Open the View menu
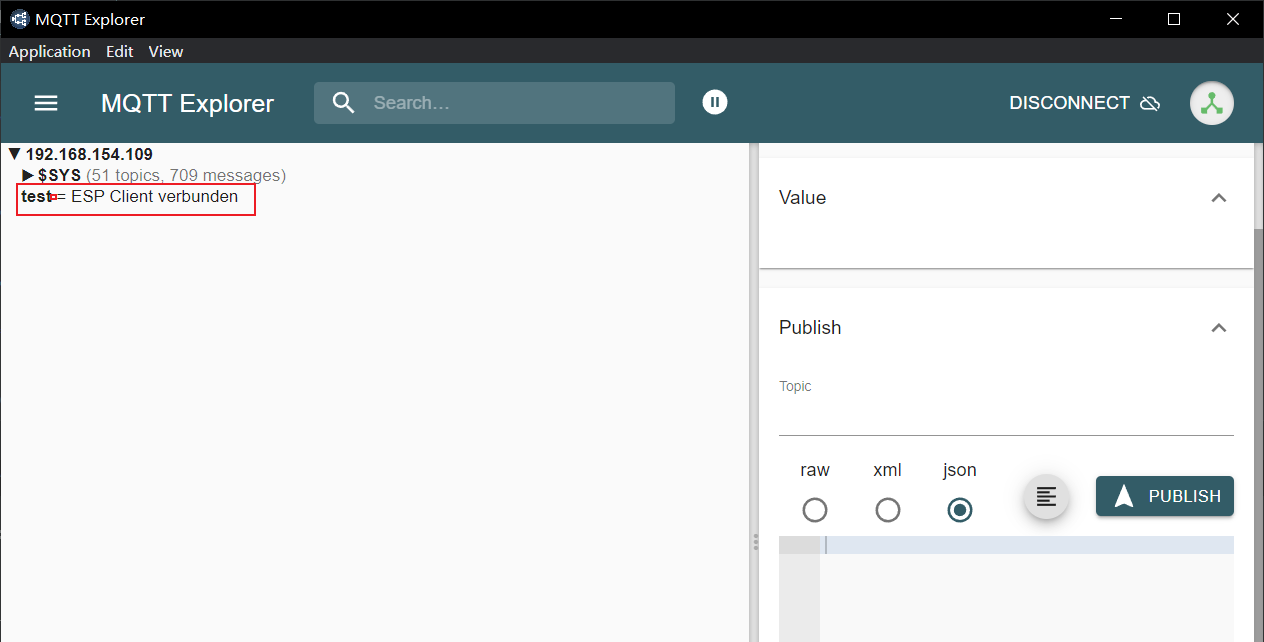1264x642 pixels. pos(166,51)
